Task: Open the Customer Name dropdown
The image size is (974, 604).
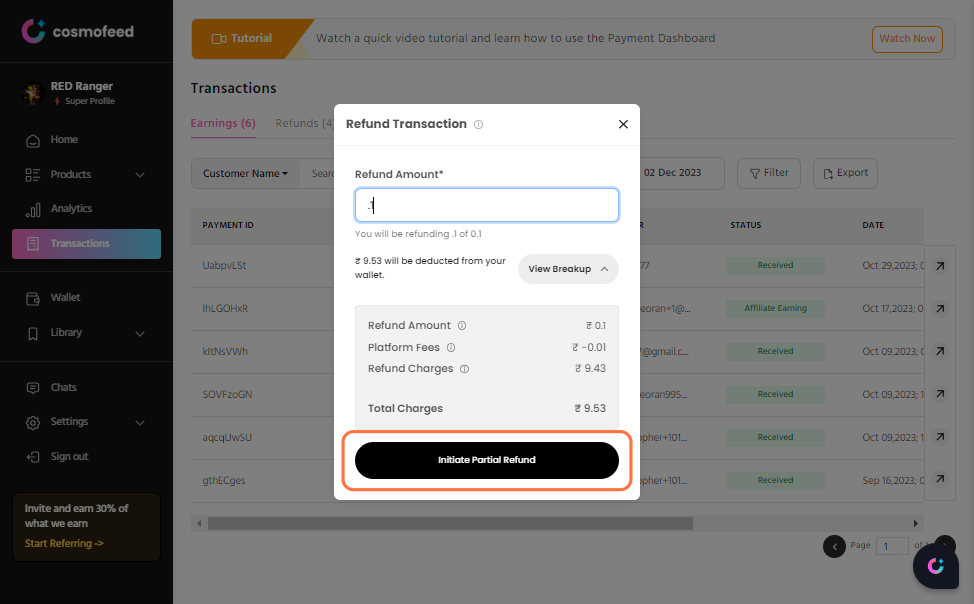Action: pyautogui.click(x=245, y=173)
